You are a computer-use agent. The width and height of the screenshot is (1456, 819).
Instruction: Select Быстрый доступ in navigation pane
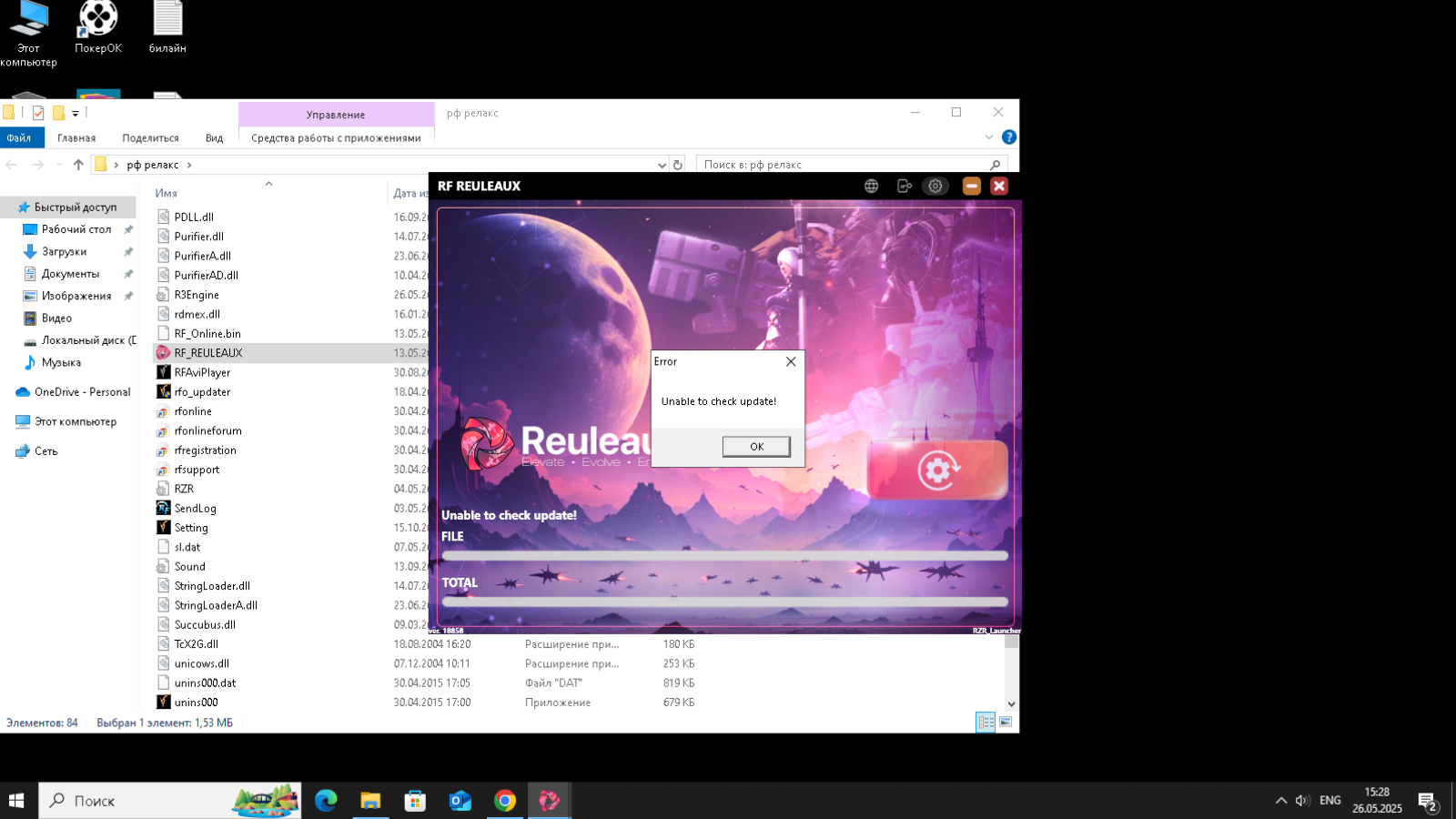[x=76, y=207]
